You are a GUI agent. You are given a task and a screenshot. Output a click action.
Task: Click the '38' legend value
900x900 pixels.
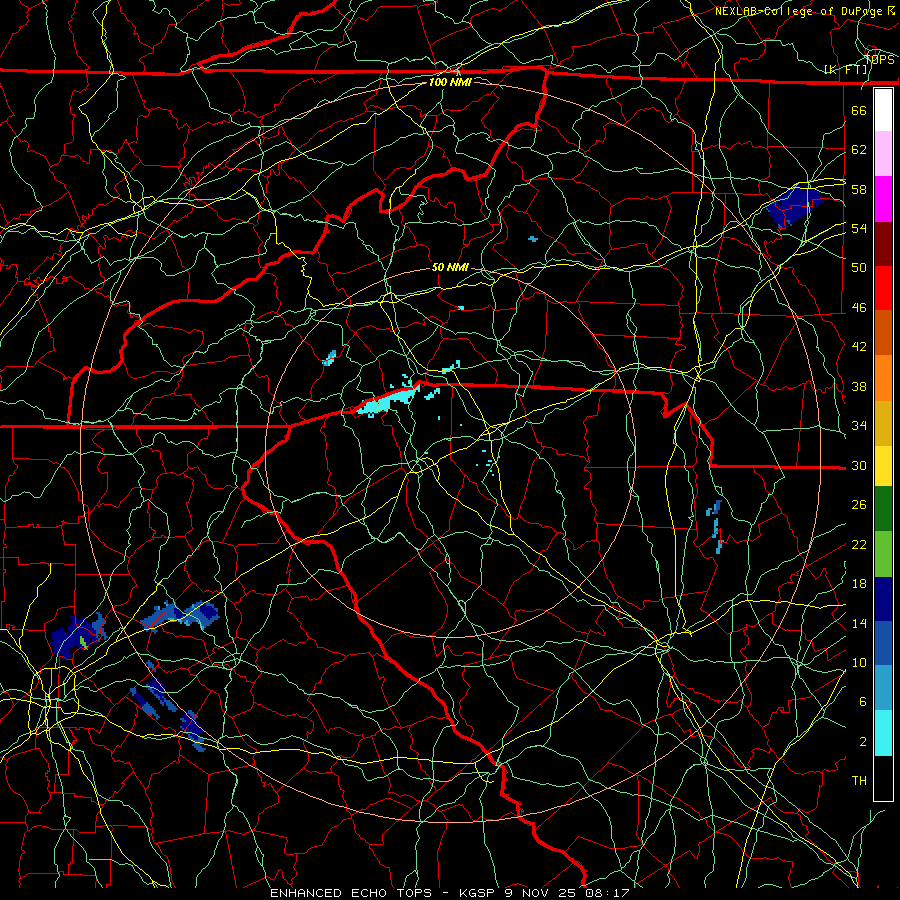859,386
